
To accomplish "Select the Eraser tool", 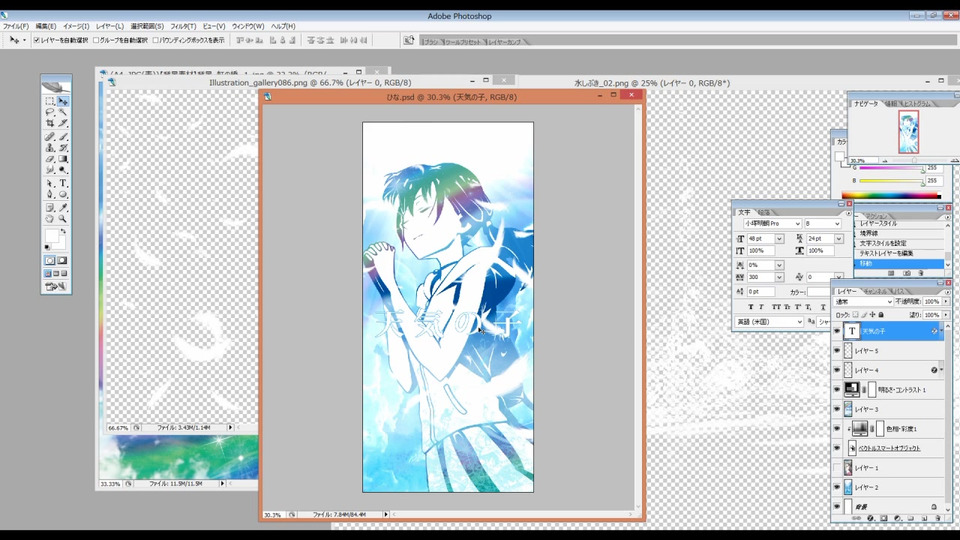I will point(50,159).
